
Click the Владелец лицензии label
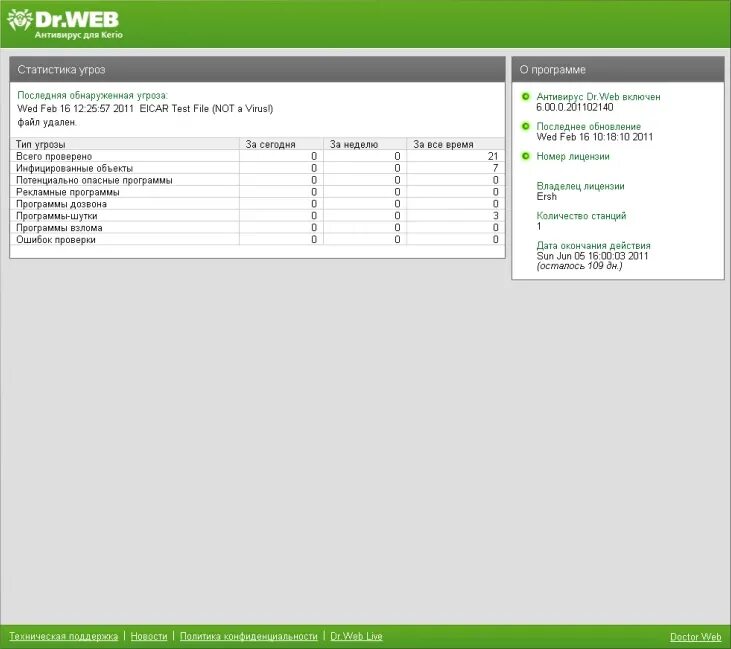click(x=580, y=186)
